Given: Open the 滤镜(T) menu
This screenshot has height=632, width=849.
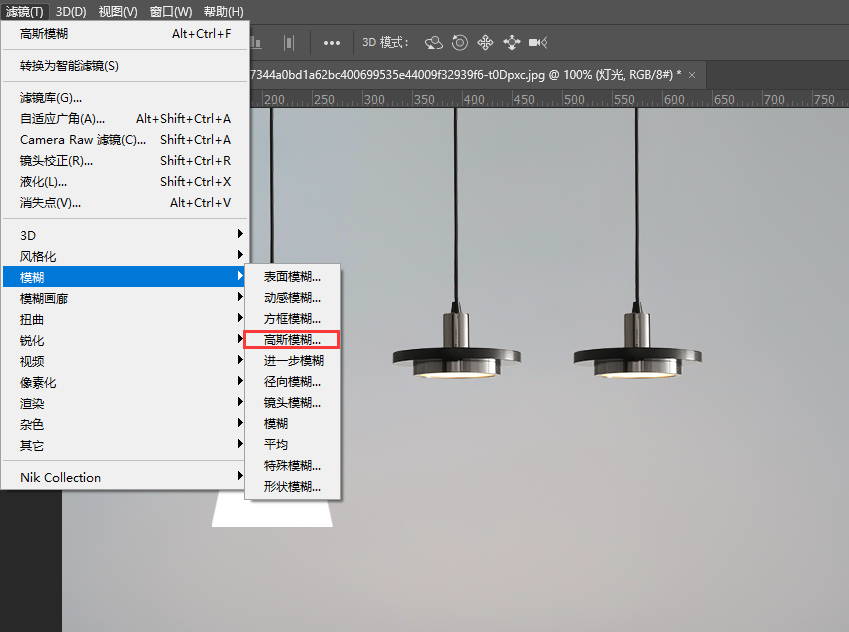Looking at the screenshot, I should [x=24, y=11].
